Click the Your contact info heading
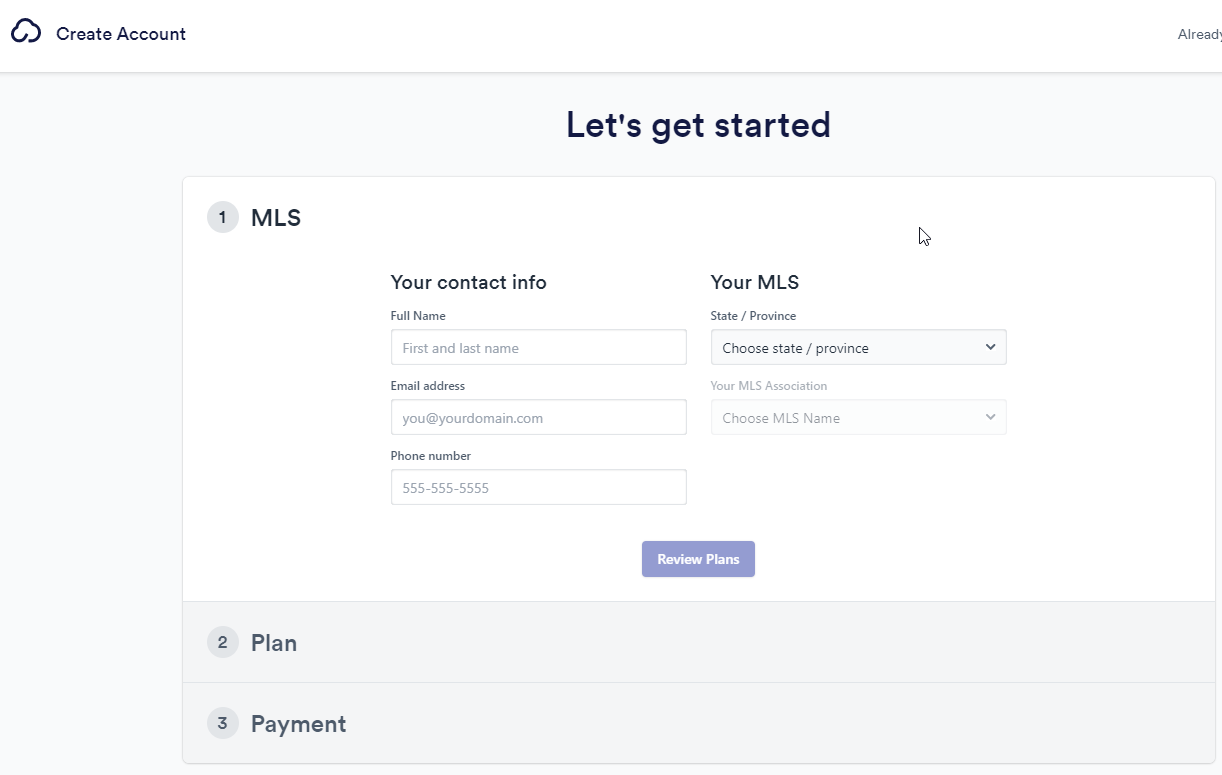The width and height of the screenshot is (1222, 775). coord(468,282)
